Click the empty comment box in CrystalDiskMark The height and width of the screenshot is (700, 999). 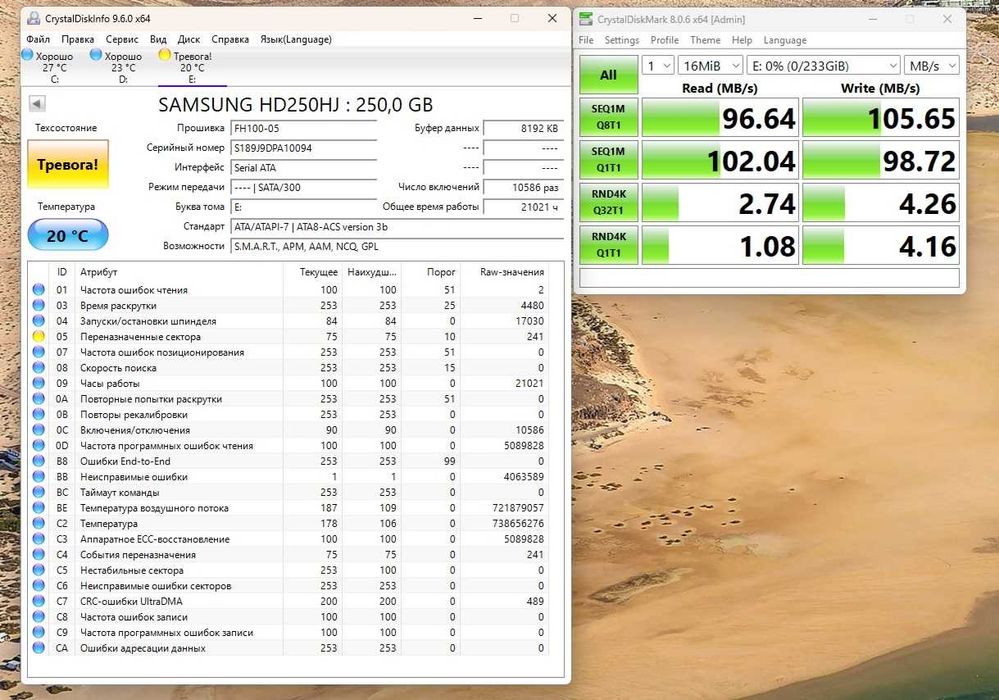point(769,278)
